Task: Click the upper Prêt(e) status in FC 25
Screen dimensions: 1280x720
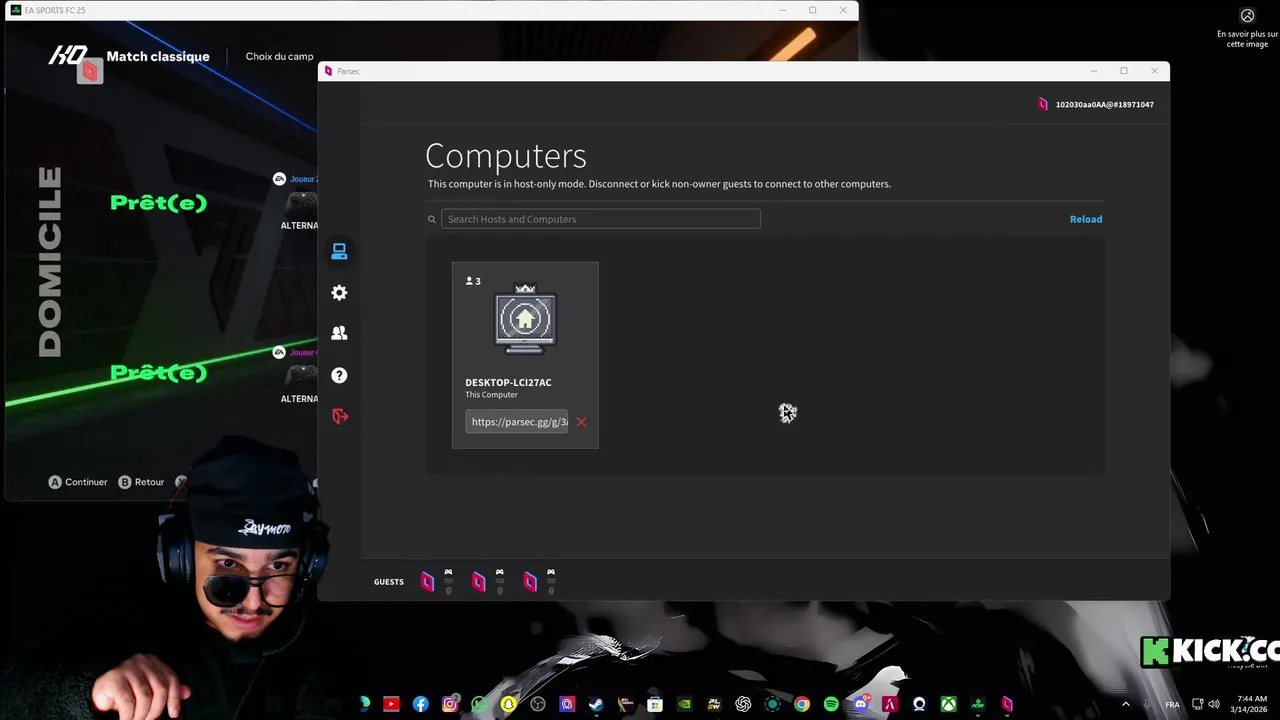Action: click(158, 203)
